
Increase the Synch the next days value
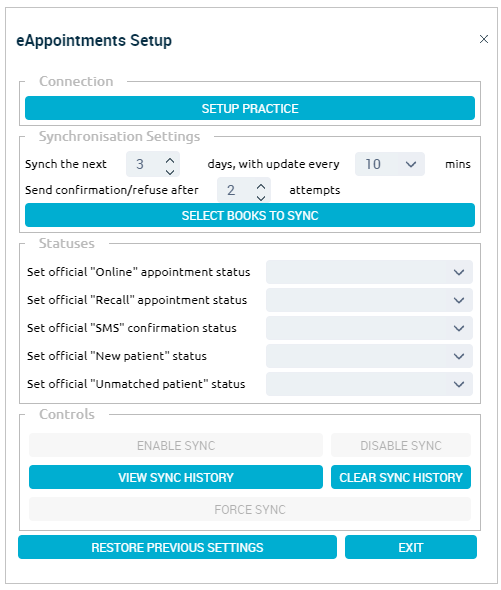tap(170, 160)
